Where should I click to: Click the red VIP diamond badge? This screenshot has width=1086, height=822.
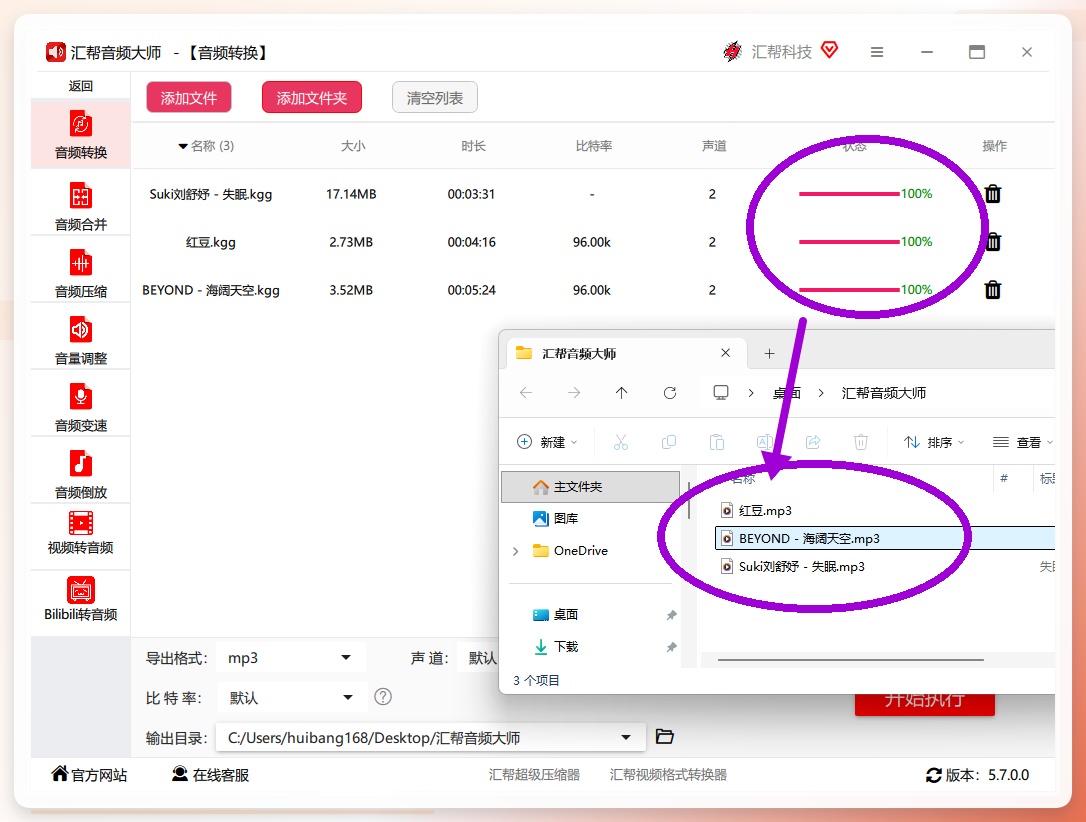[x=829, y=50]
